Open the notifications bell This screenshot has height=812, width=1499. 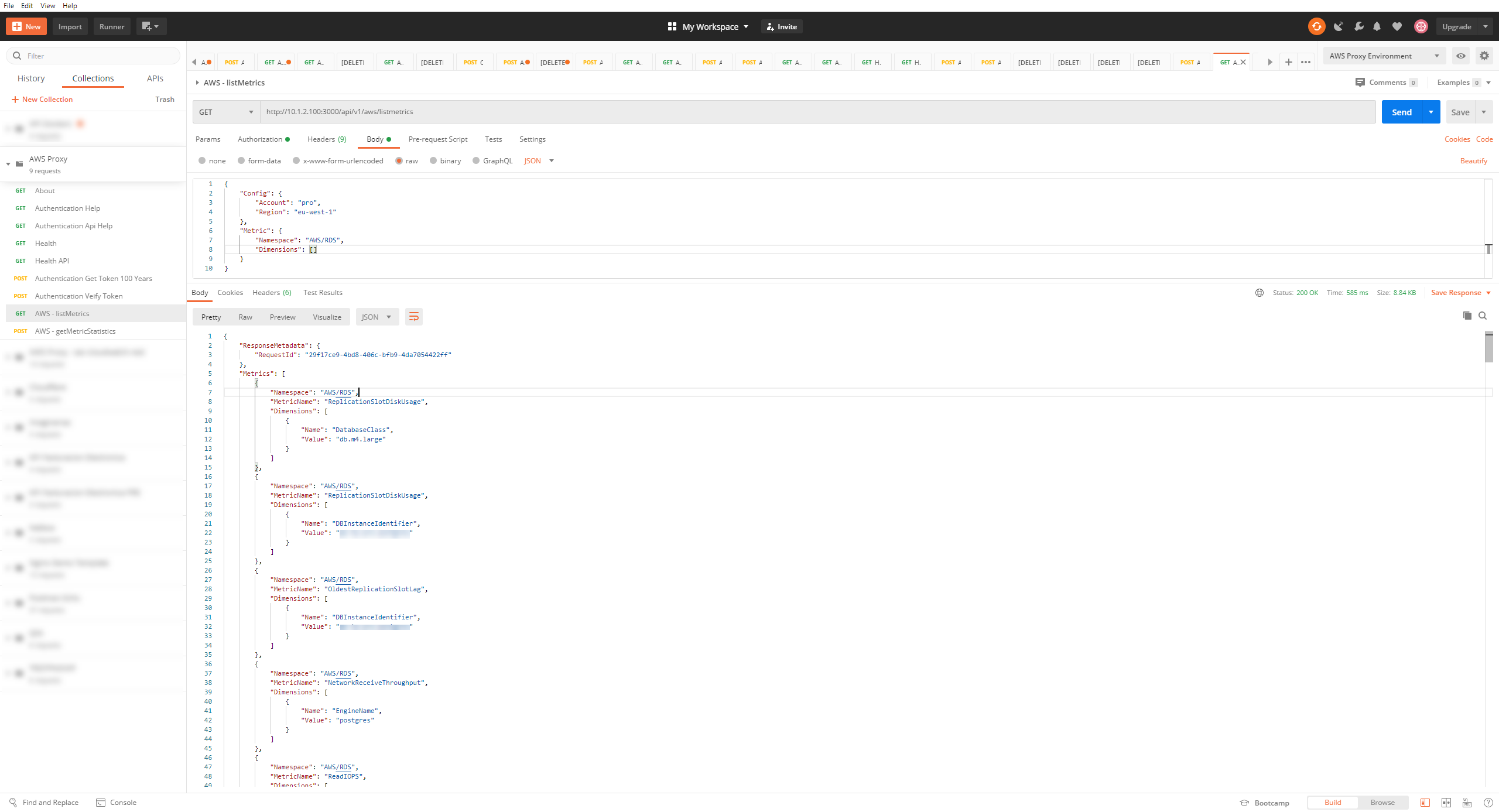pos(1377,26)
